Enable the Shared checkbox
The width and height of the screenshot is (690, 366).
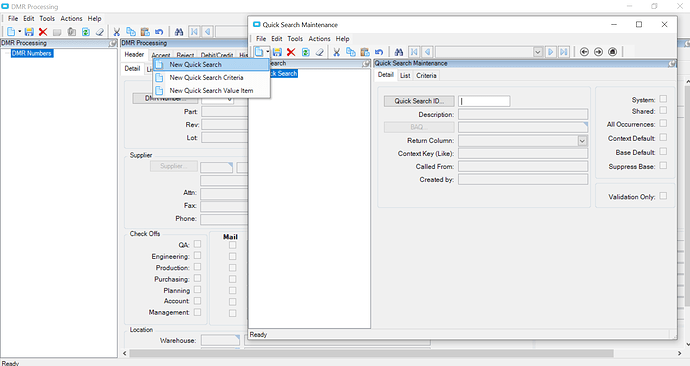[663, 110]
